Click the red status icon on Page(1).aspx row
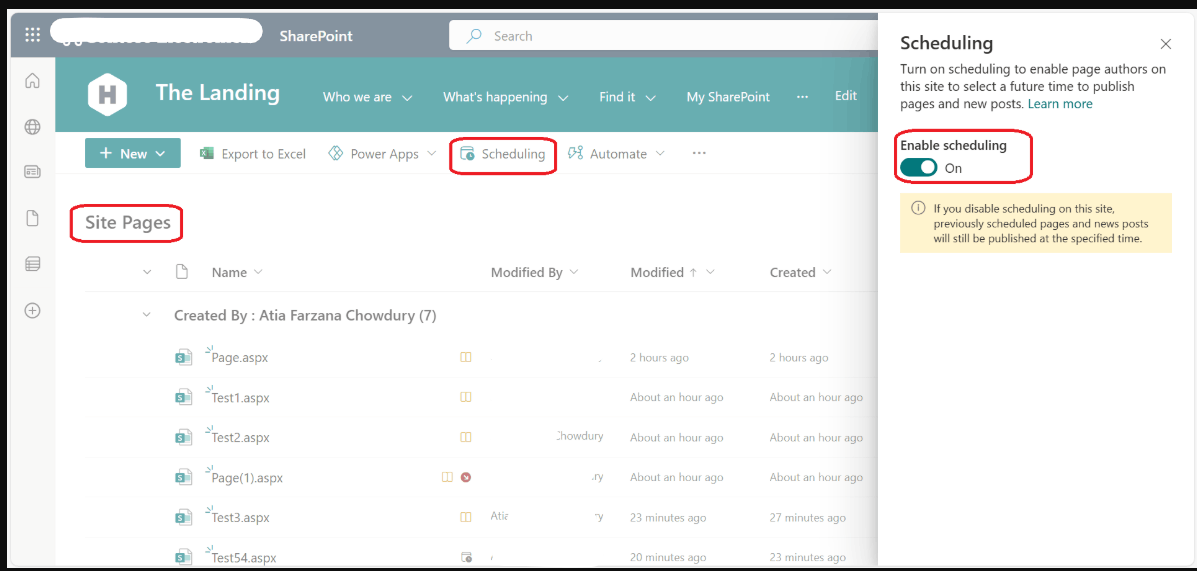The width and height of the screenshot is (1197, 571). (x=466, y=477)
